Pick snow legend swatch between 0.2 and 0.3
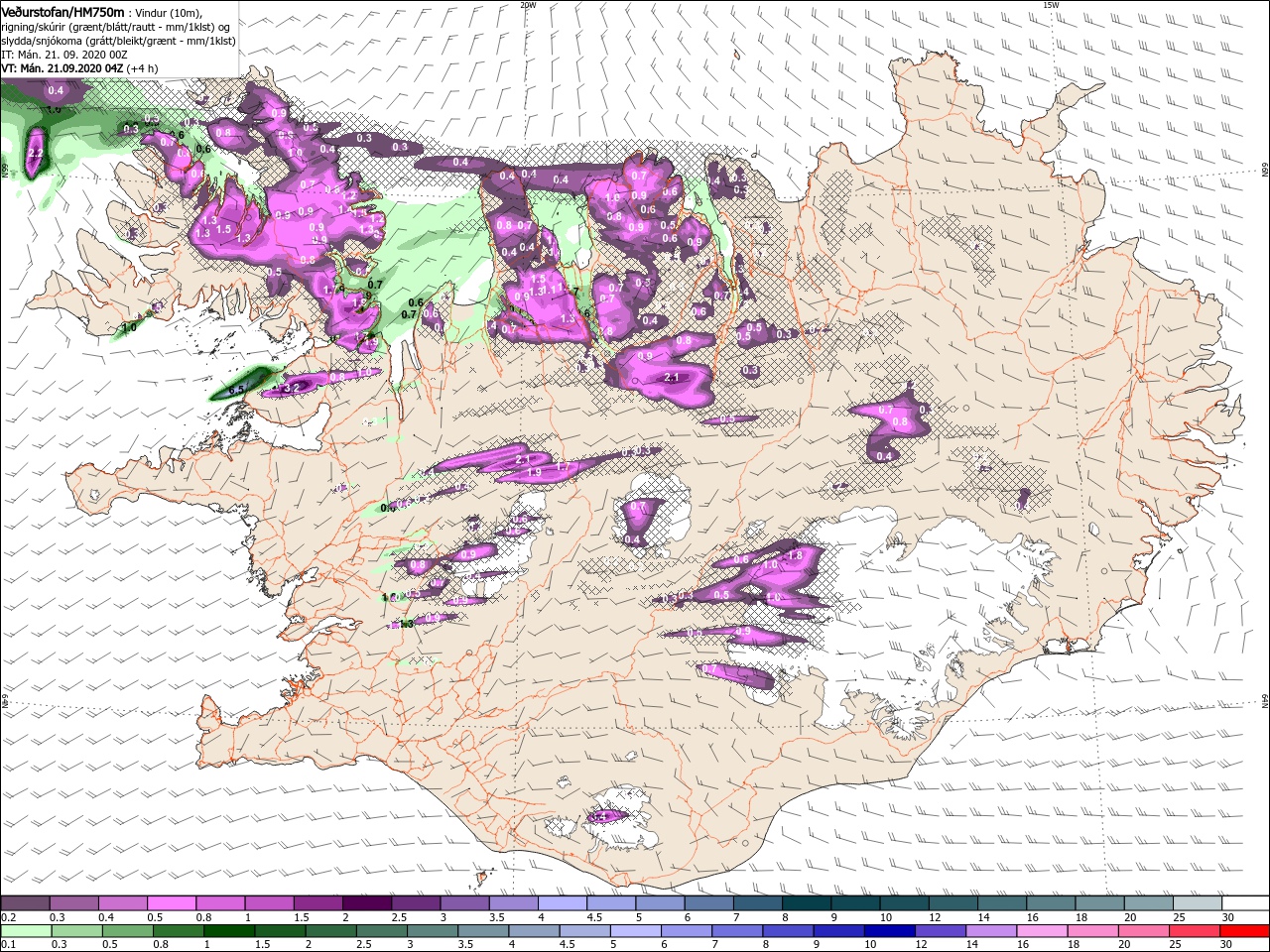Screen dimensions: 1270x952 pyautogui.click(x=25, y=903)
